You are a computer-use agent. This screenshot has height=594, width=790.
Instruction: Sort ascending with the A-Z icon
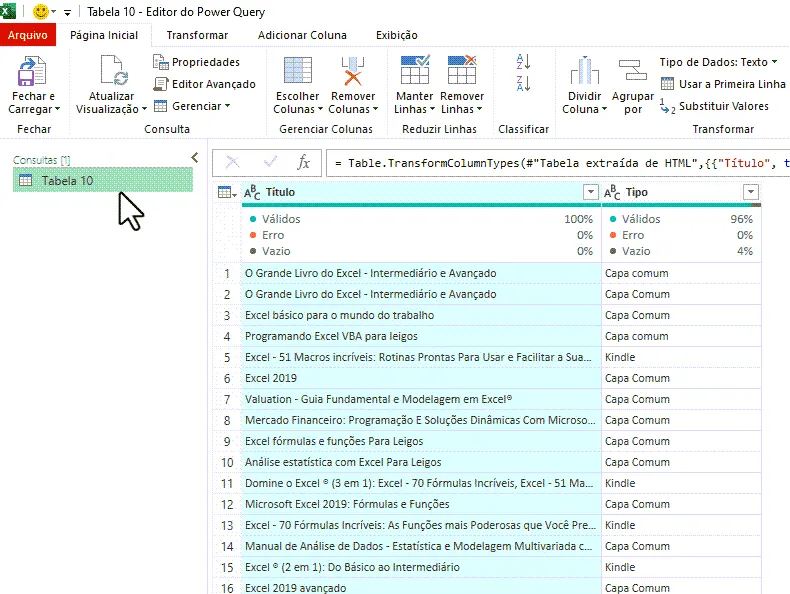point(523,61)
